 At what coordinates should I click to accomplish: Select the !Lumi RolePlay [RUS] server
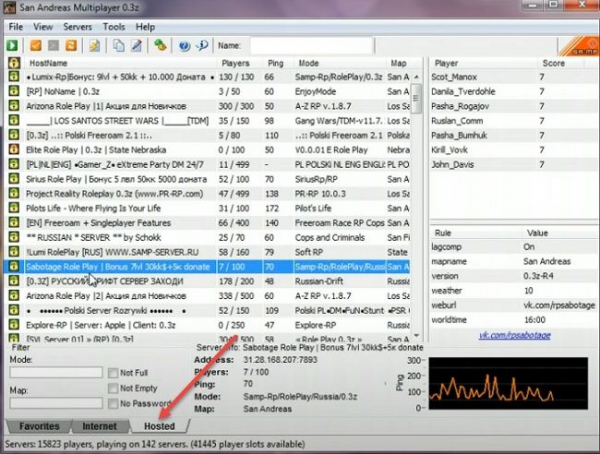[209, 252]
